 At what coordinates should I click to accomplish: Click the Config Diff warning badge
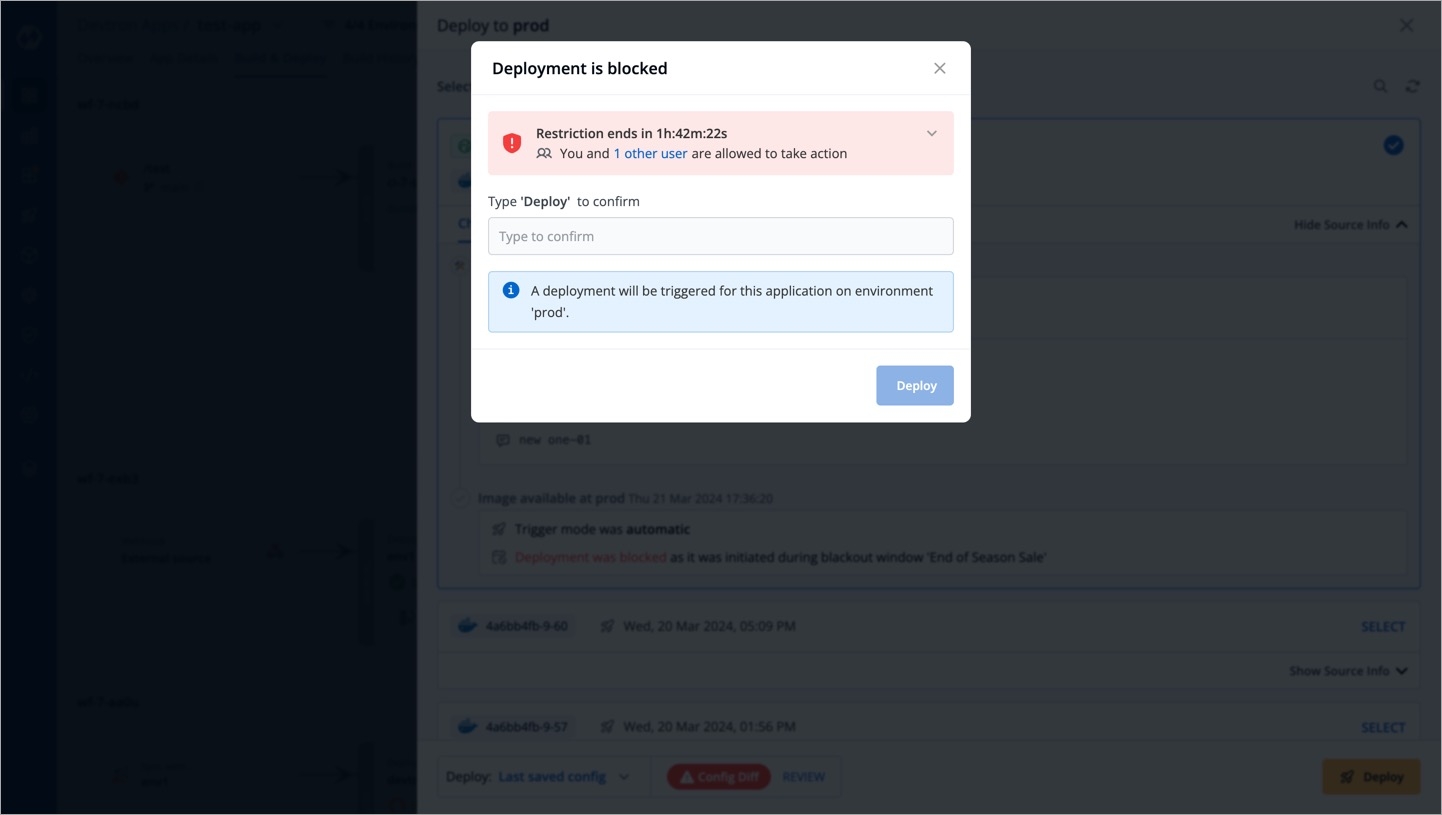click(x=719, y=777)
